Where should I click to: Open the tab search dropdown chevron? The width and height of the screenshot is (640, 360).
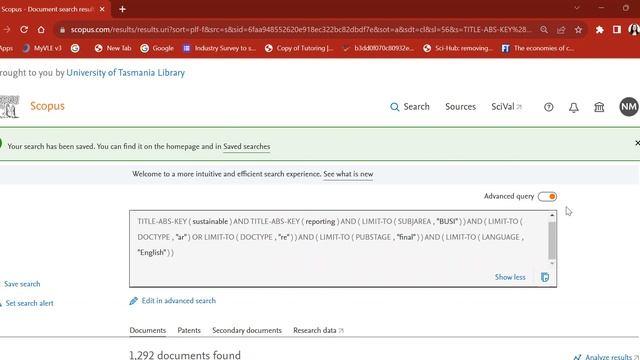tap(577, 8)
